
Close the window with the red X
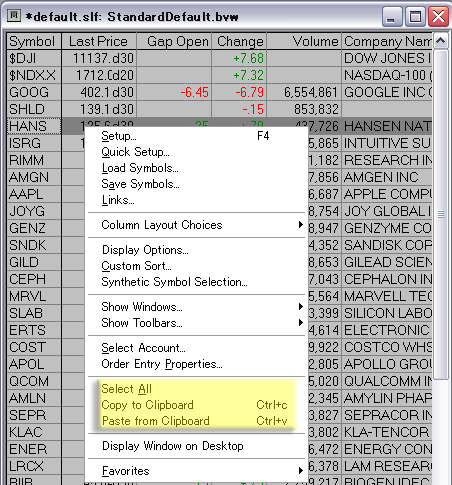[x=438, y=16]
